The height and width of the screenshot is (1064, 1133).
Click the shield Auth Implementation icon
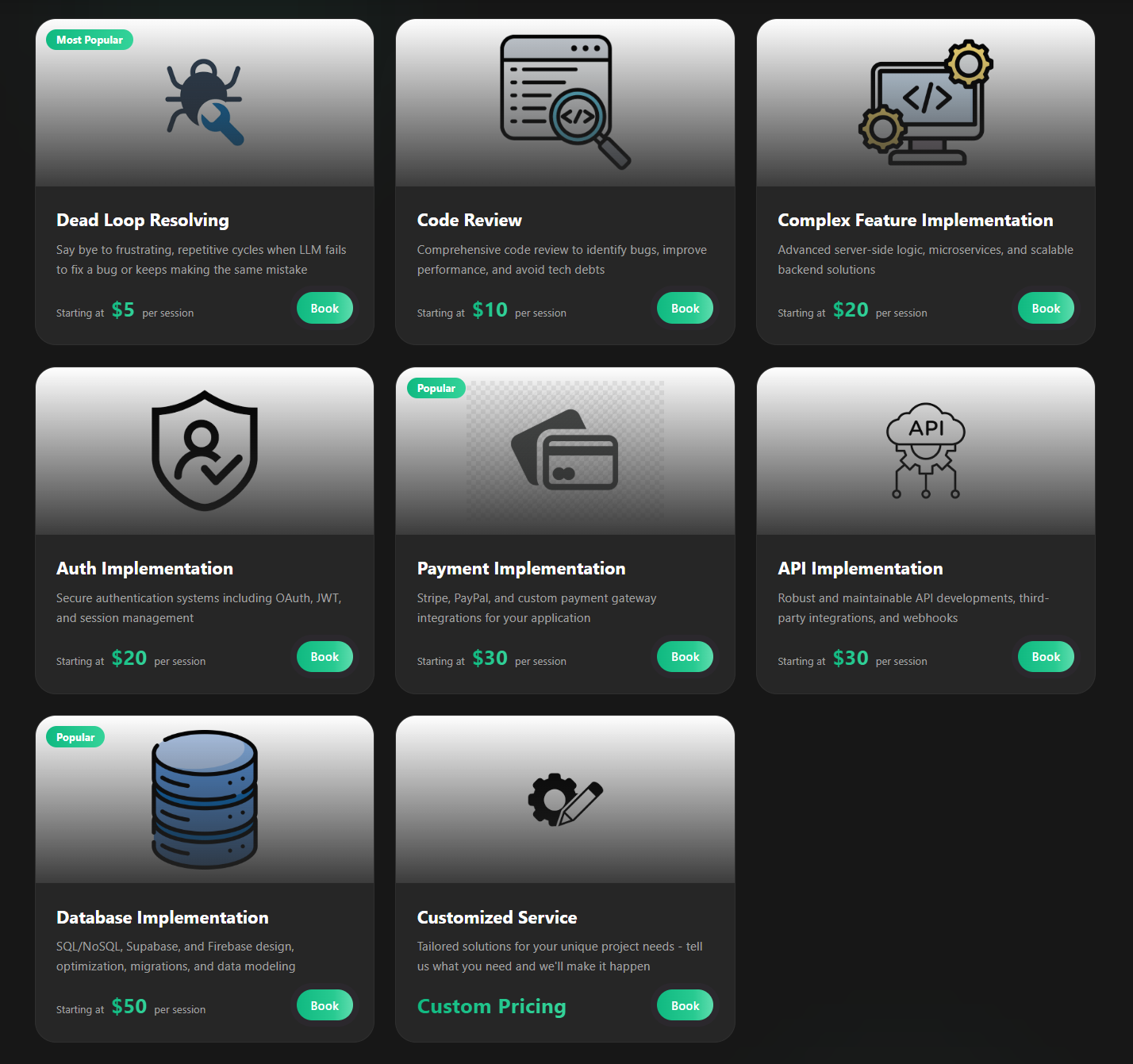click(x=205, y=451)
